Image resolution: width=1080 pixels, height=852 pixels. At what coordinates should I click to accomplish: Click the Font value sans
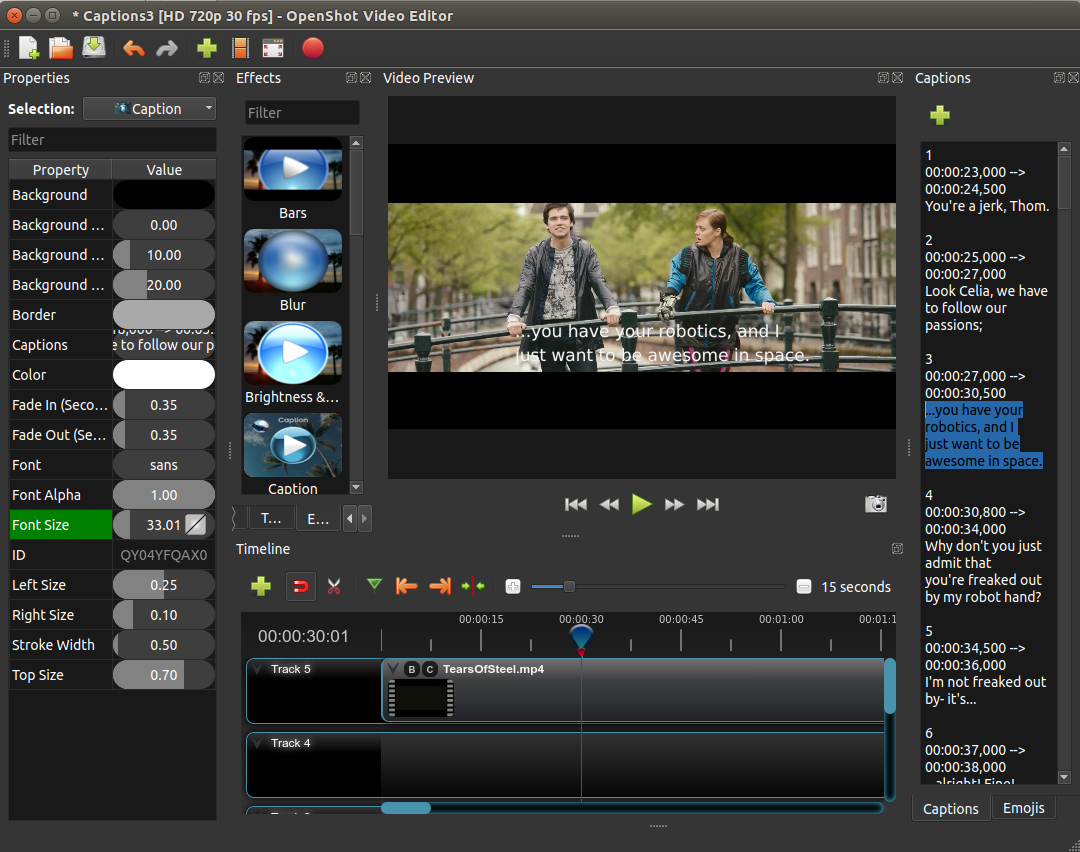(x=164, y=465)
